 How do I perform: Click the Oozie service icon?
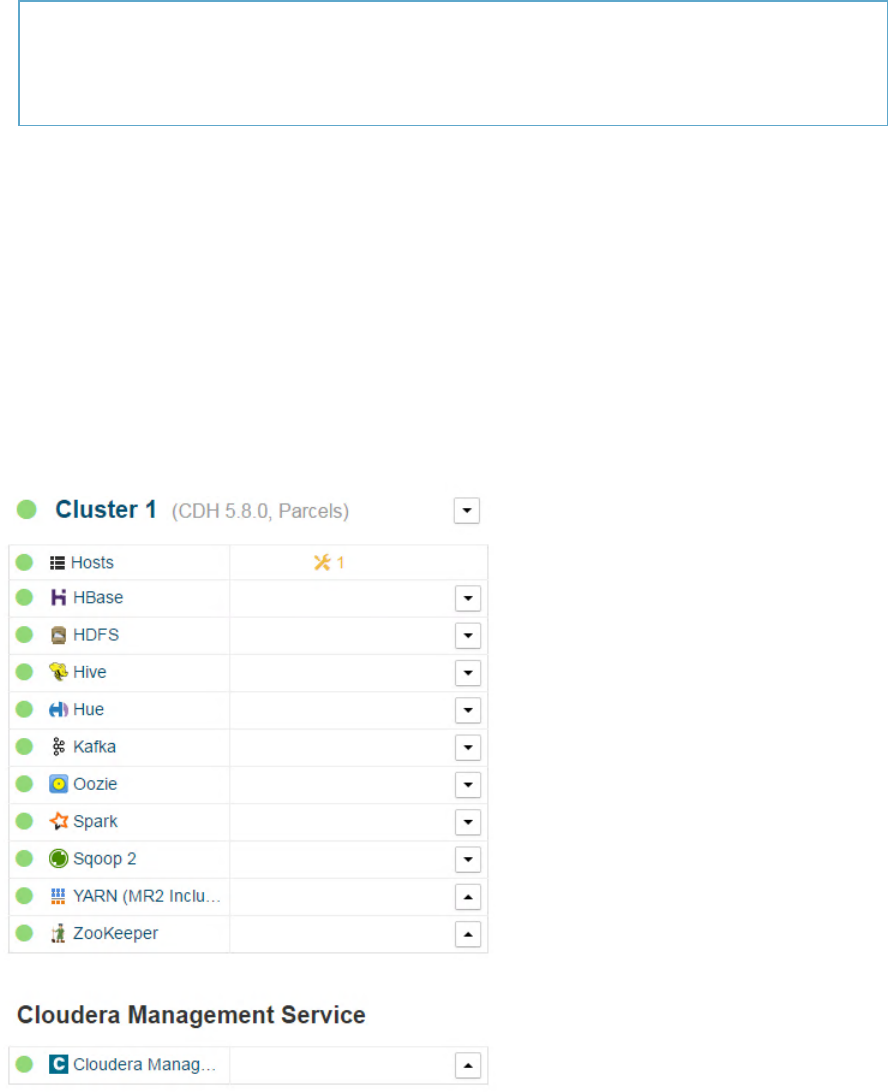click(x=58, y=784)
